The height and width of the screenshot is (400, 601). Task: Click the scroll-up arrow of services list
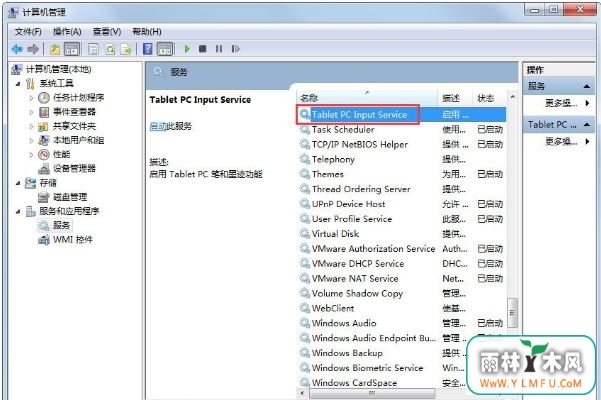click(512, 97)
